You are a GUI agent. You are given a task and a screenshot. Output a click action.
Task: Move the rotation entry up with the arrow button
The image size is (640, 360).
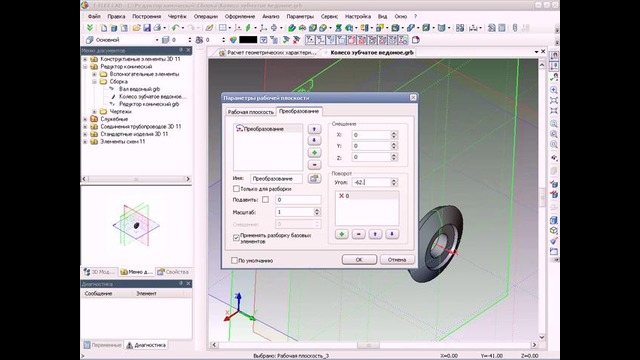coord(375,234)
